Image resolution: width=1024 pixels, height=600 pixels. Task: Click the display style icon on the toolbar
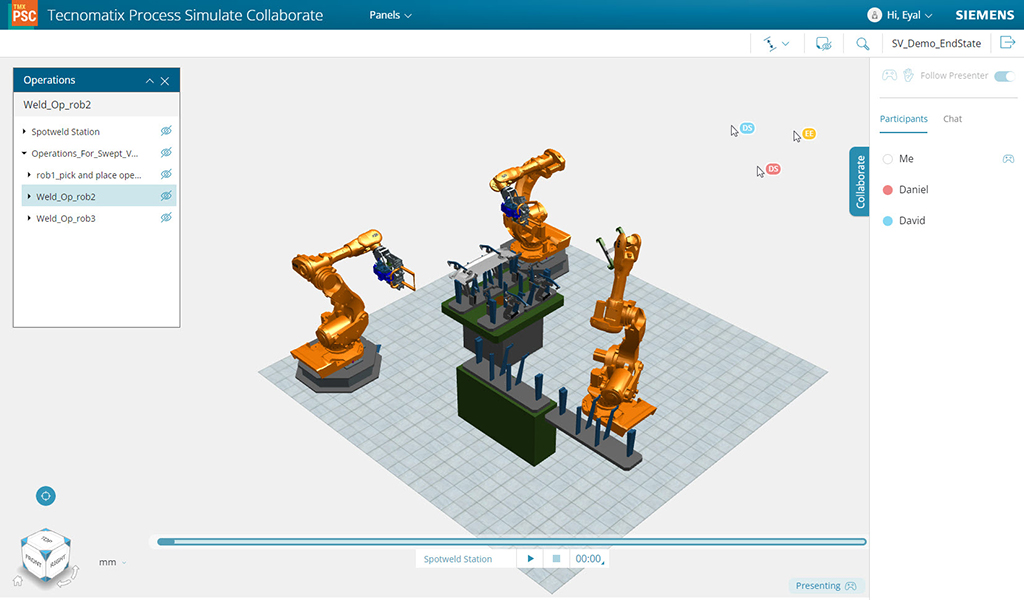(823, 43)
